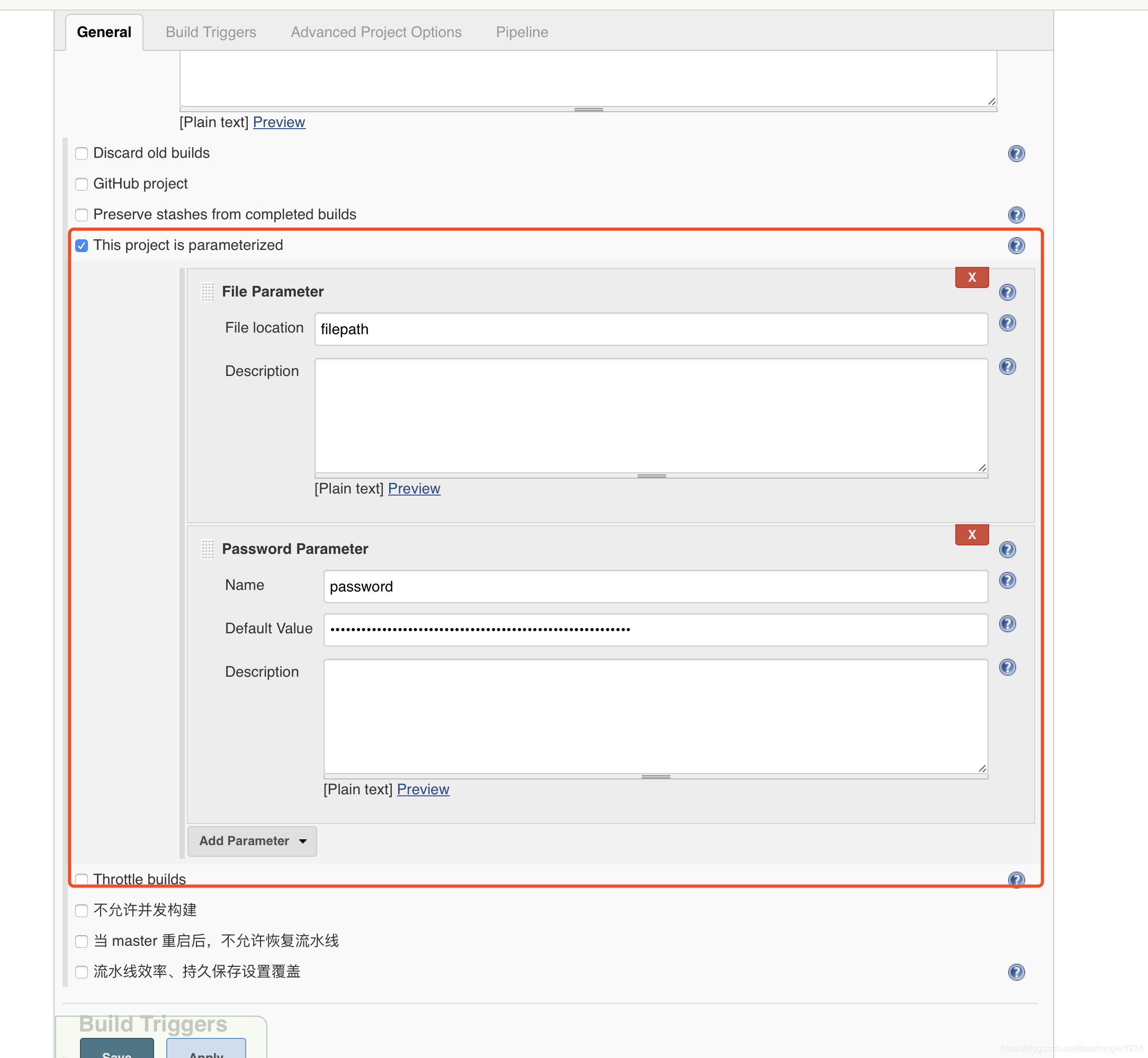Image resolution: width=1148 pixels, height=1058 pixels.
Task: Open help for Preserve stashes option
Action: [1016, 214]
